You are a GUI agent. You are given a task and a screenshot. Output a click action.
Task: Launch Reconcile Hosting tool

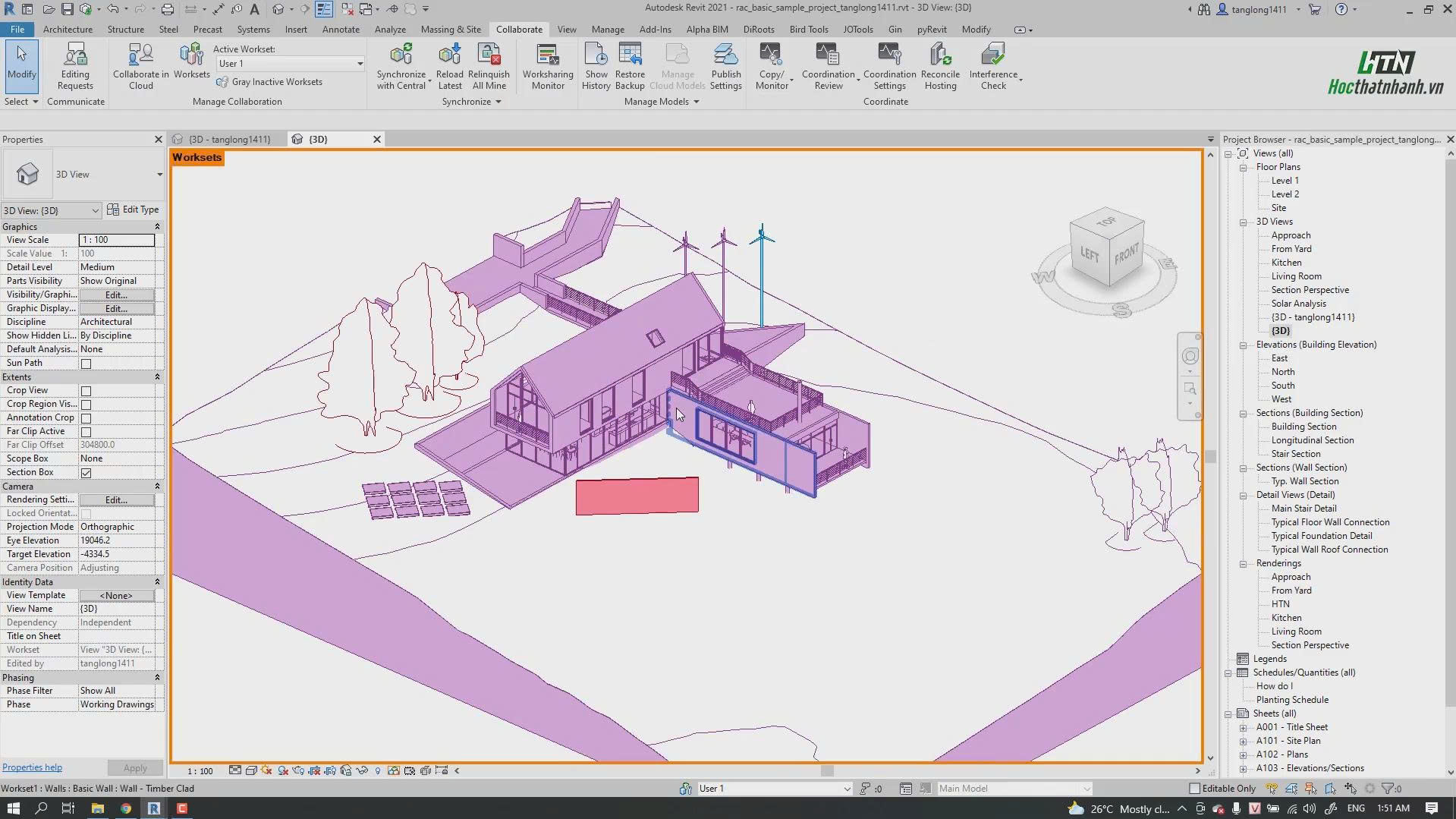click(940, 55)
